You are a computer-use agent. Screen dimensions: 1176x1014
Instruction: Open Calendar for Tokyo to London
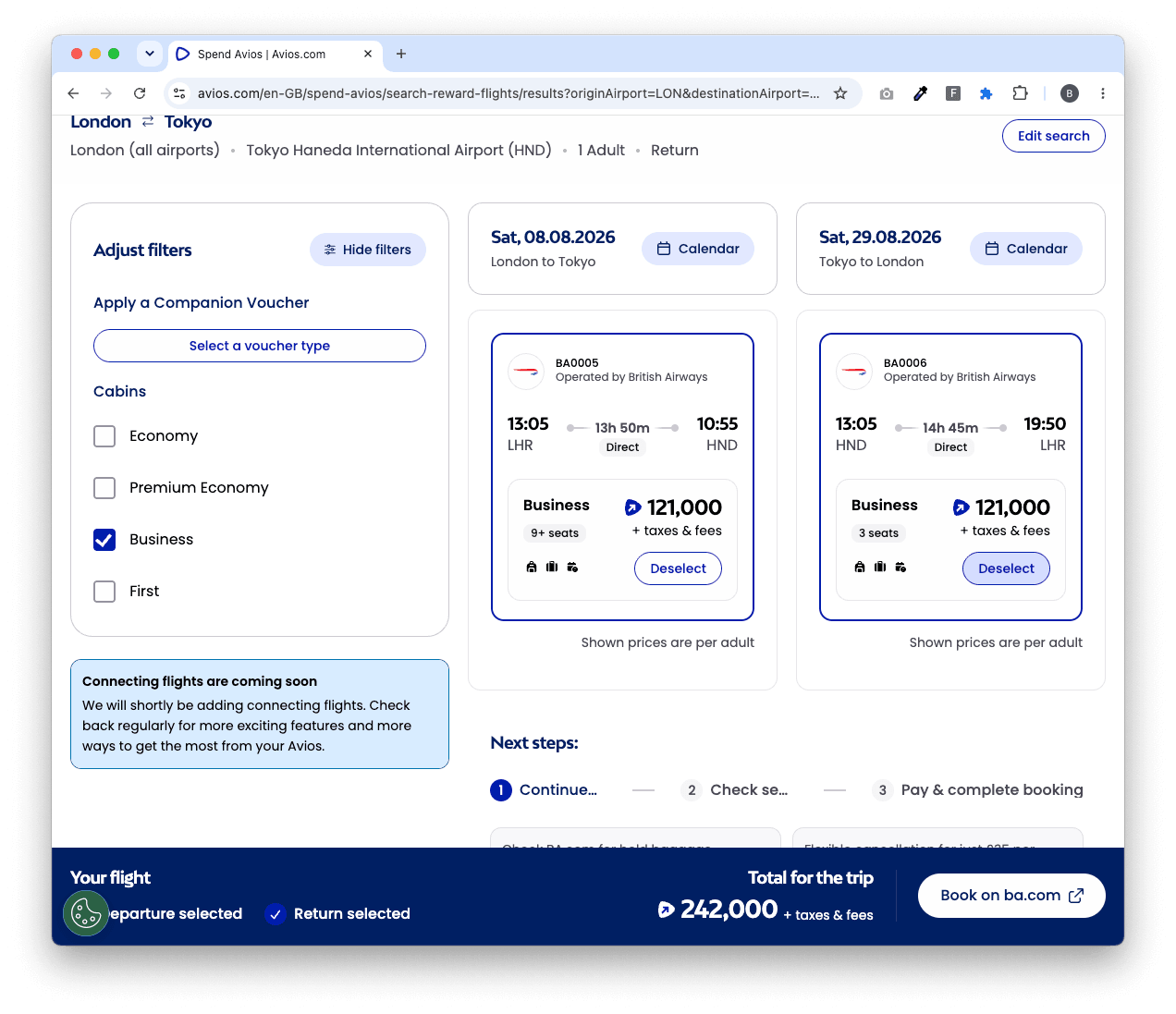(1026, 249)
